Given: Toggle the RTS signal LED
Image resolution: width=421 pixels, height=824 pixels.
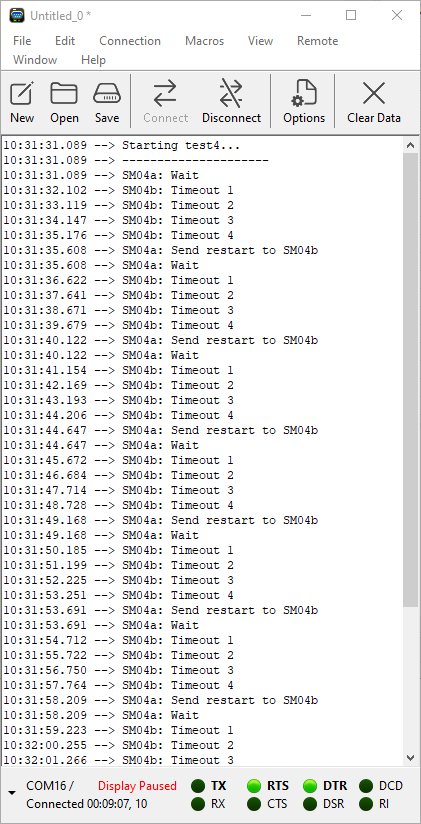Looking at the screenshot, I should pos(254,786).
